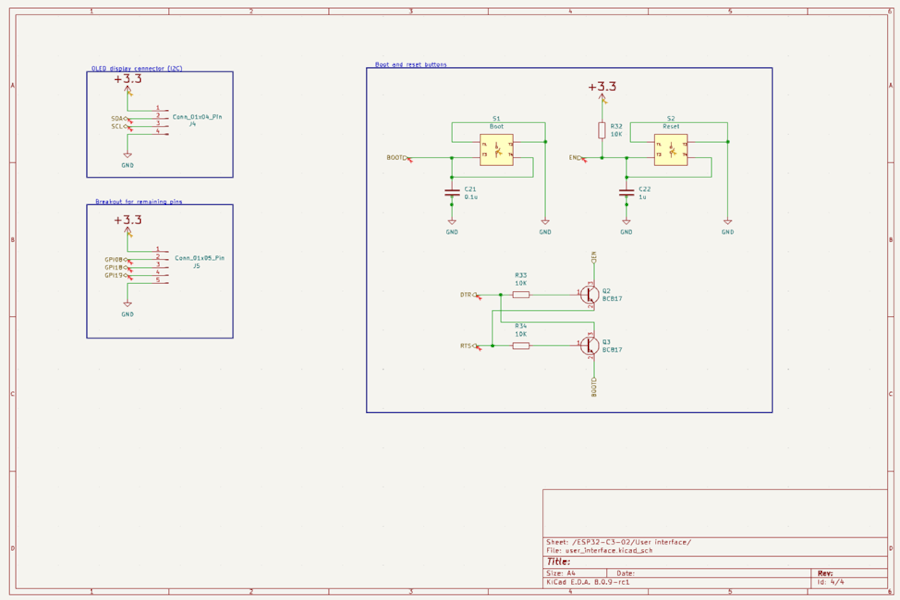The image size is (900, 600).
Task: Click the EN label left of switch S2
Action: [x=576, y=157]
